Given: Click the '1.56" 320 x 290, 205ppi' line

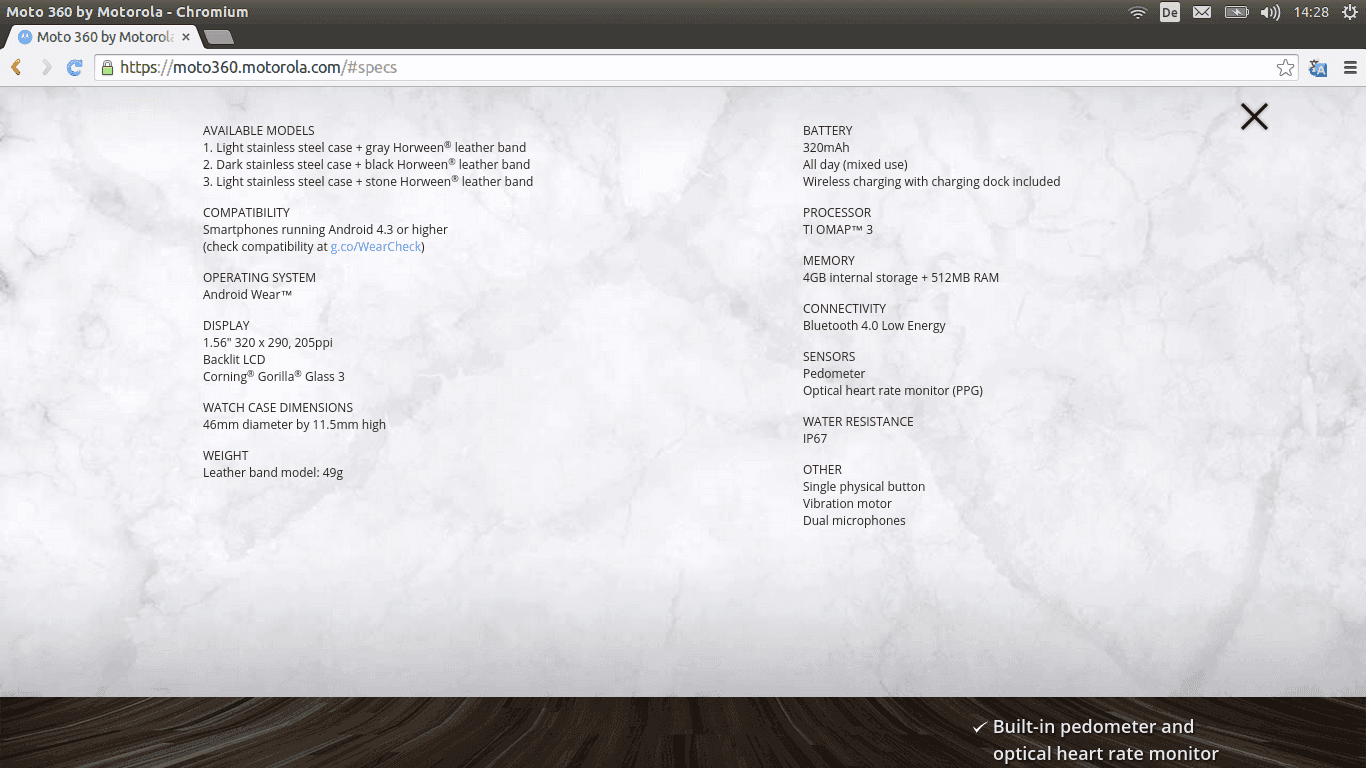Looking at the screenshot, I should click(268, 343).
